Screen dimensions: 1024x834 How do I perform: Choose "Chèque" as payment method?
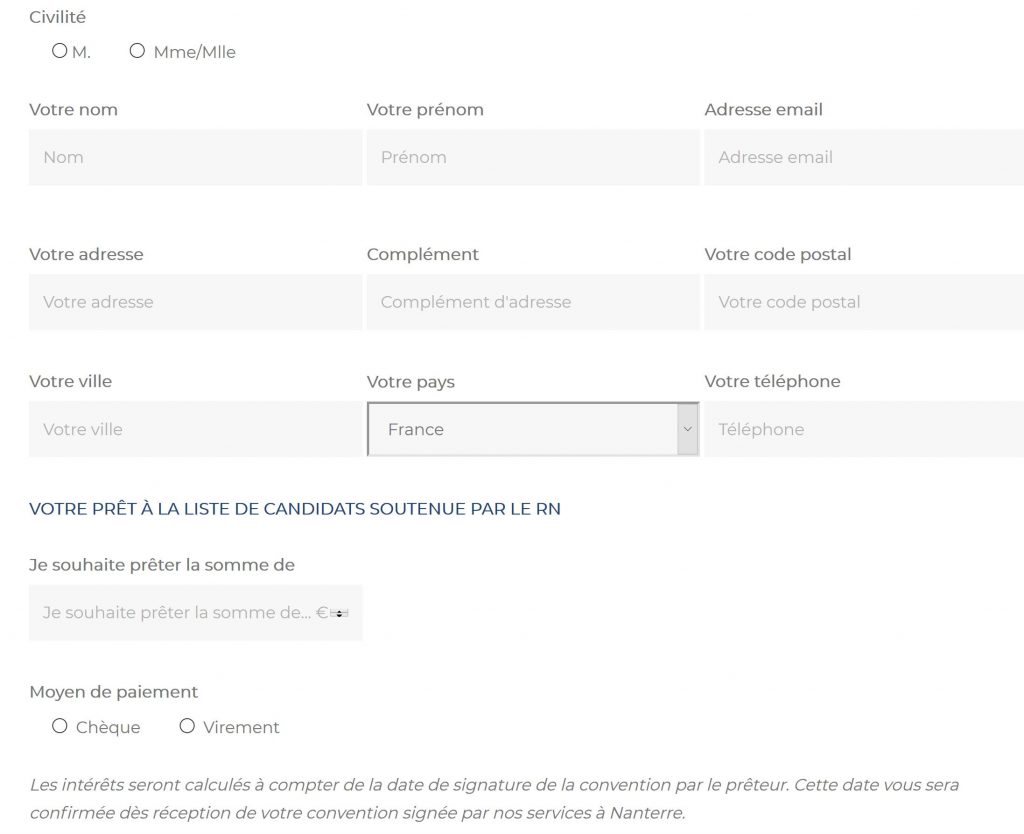point(59,725)
